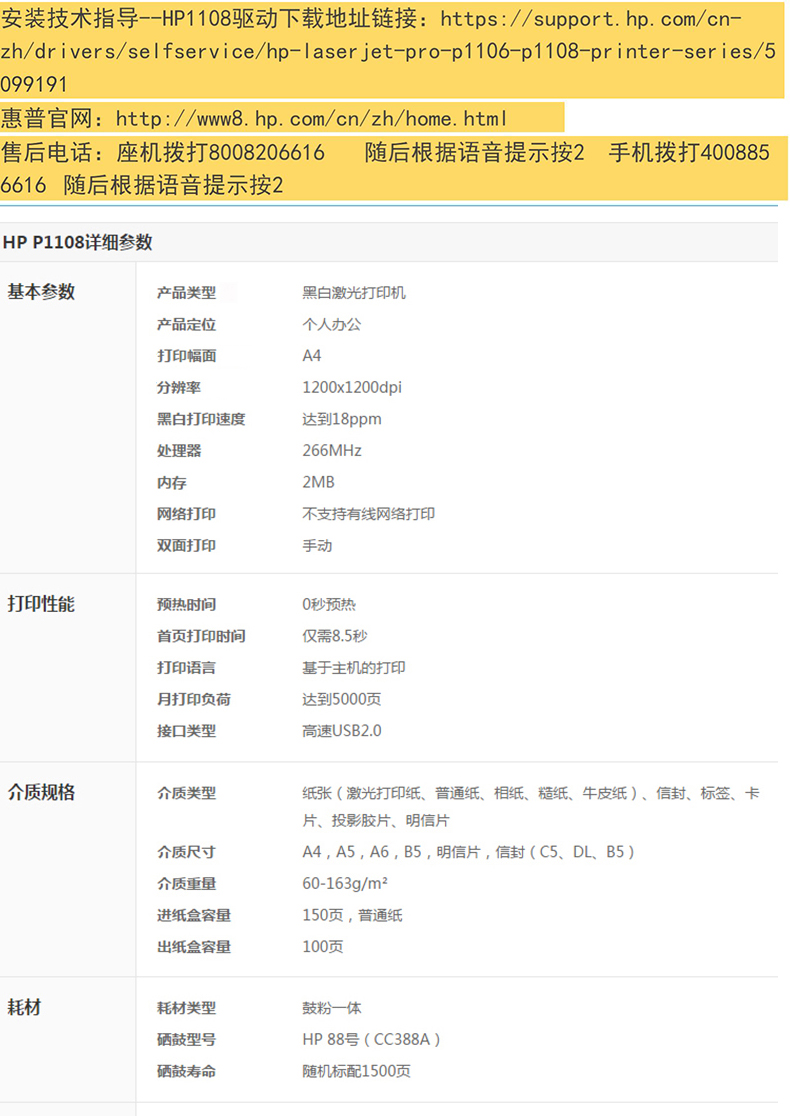
Task: Click the 介质尺寸 label
Action: click(186, 852)
